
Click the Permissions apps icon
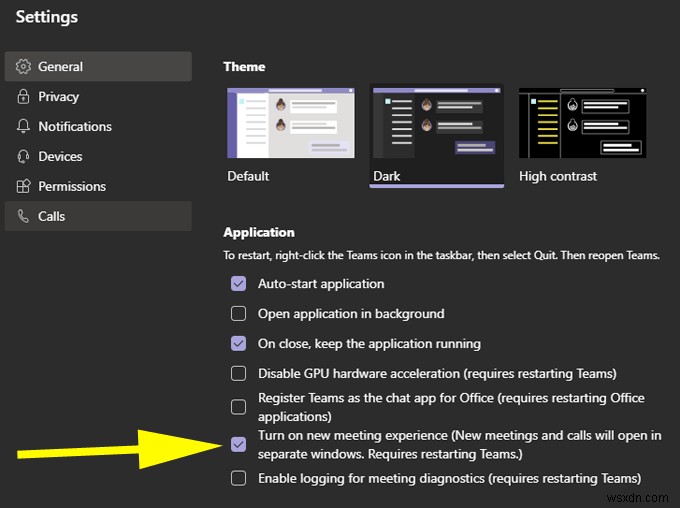[23, 186]
